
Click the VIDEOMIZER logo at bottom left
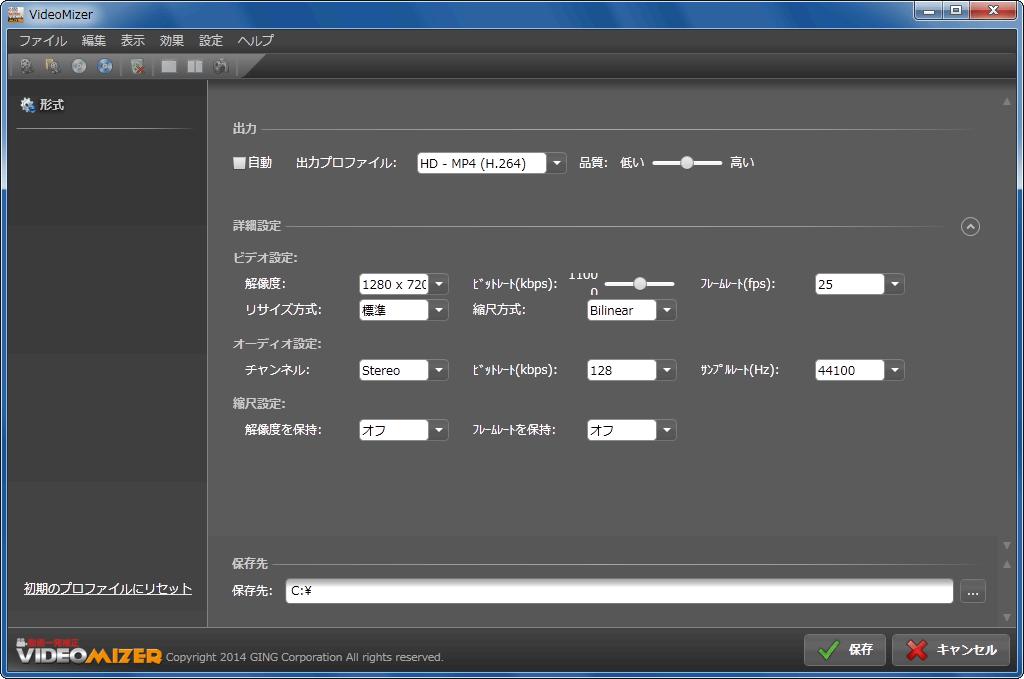coord(89,652)
